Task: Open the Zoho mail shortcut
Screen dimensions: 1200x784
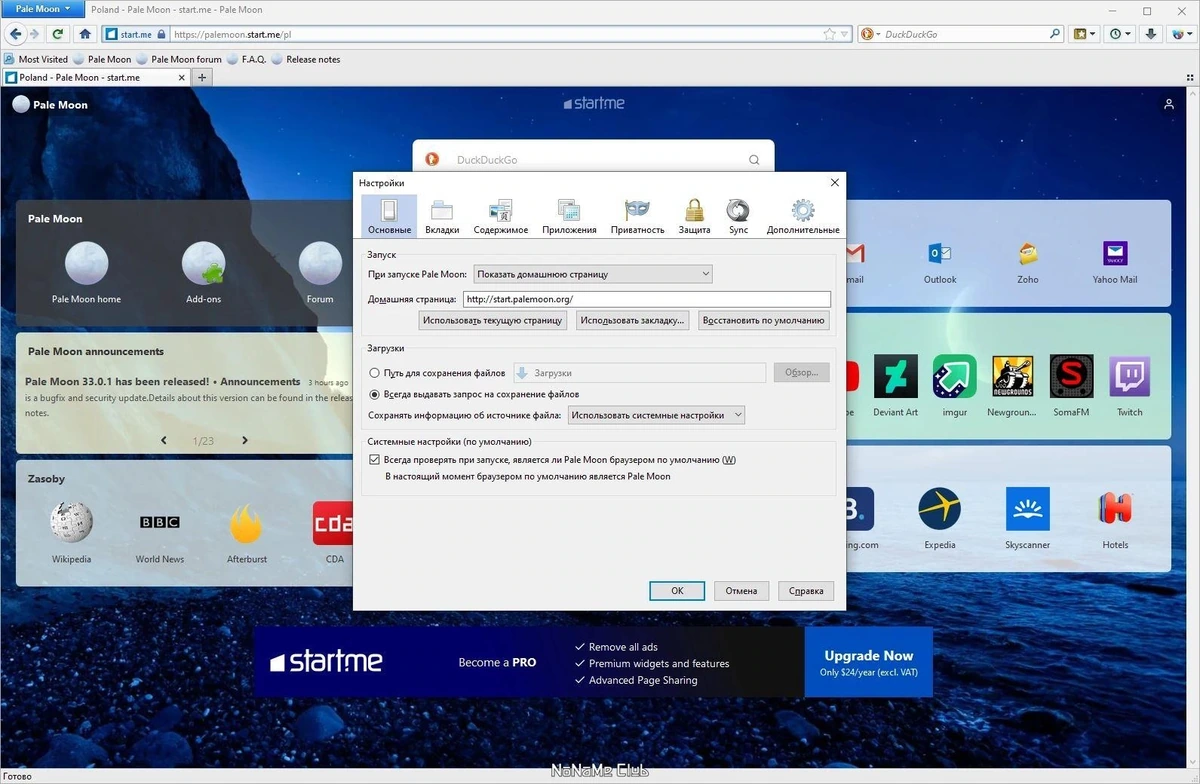Action: point(1028,254)
